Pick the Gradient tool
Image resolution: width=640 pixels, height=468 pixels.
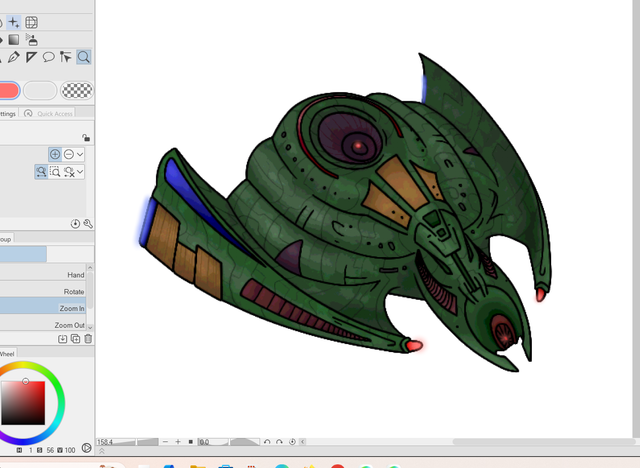(14, 40)
